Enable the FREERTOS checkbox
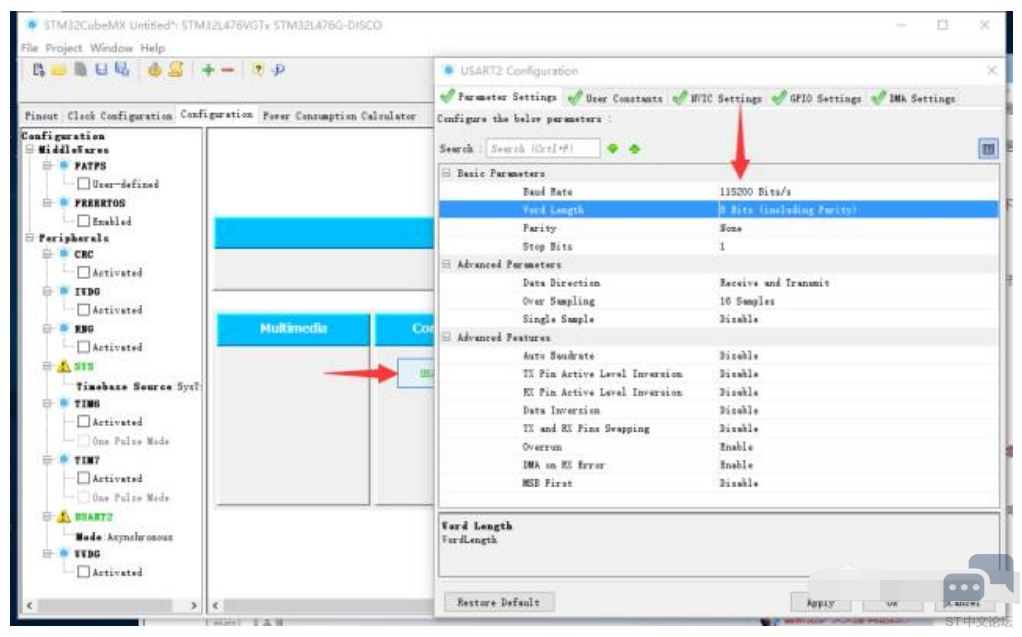Screen dimensions: 1022x637 pyautogui.click(x=83, y=221)
